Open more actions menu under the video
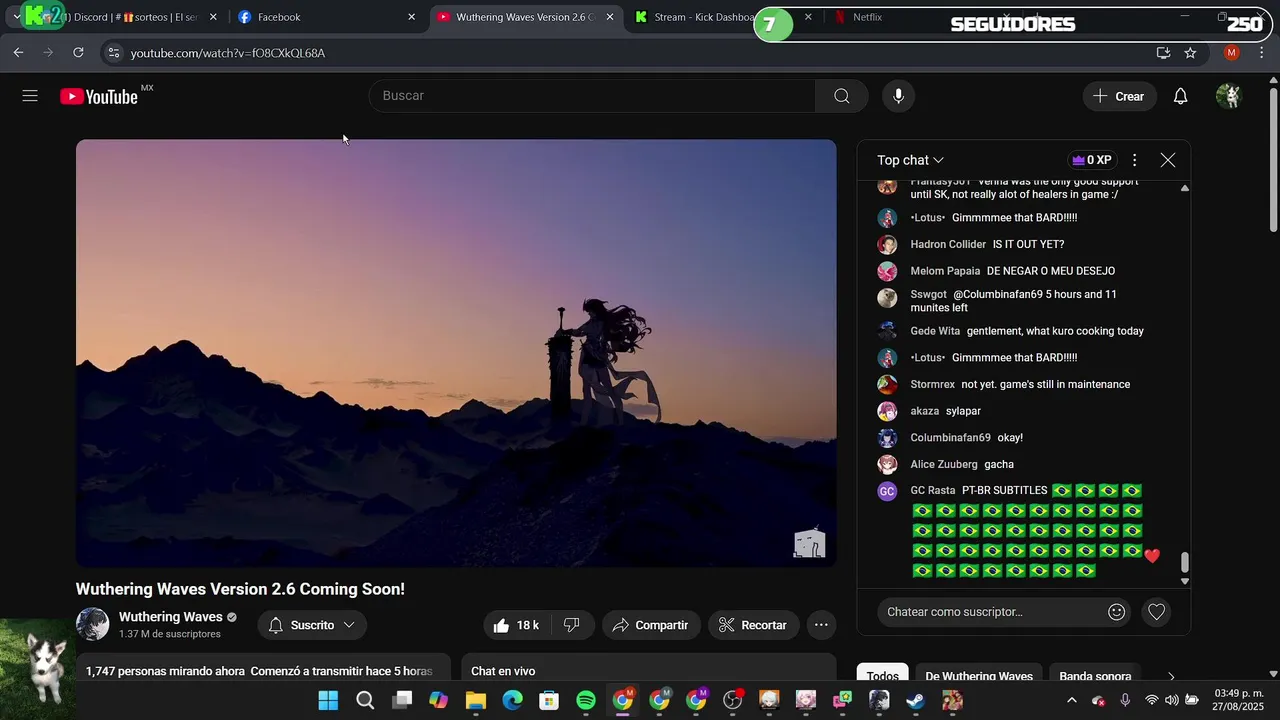 821,625
